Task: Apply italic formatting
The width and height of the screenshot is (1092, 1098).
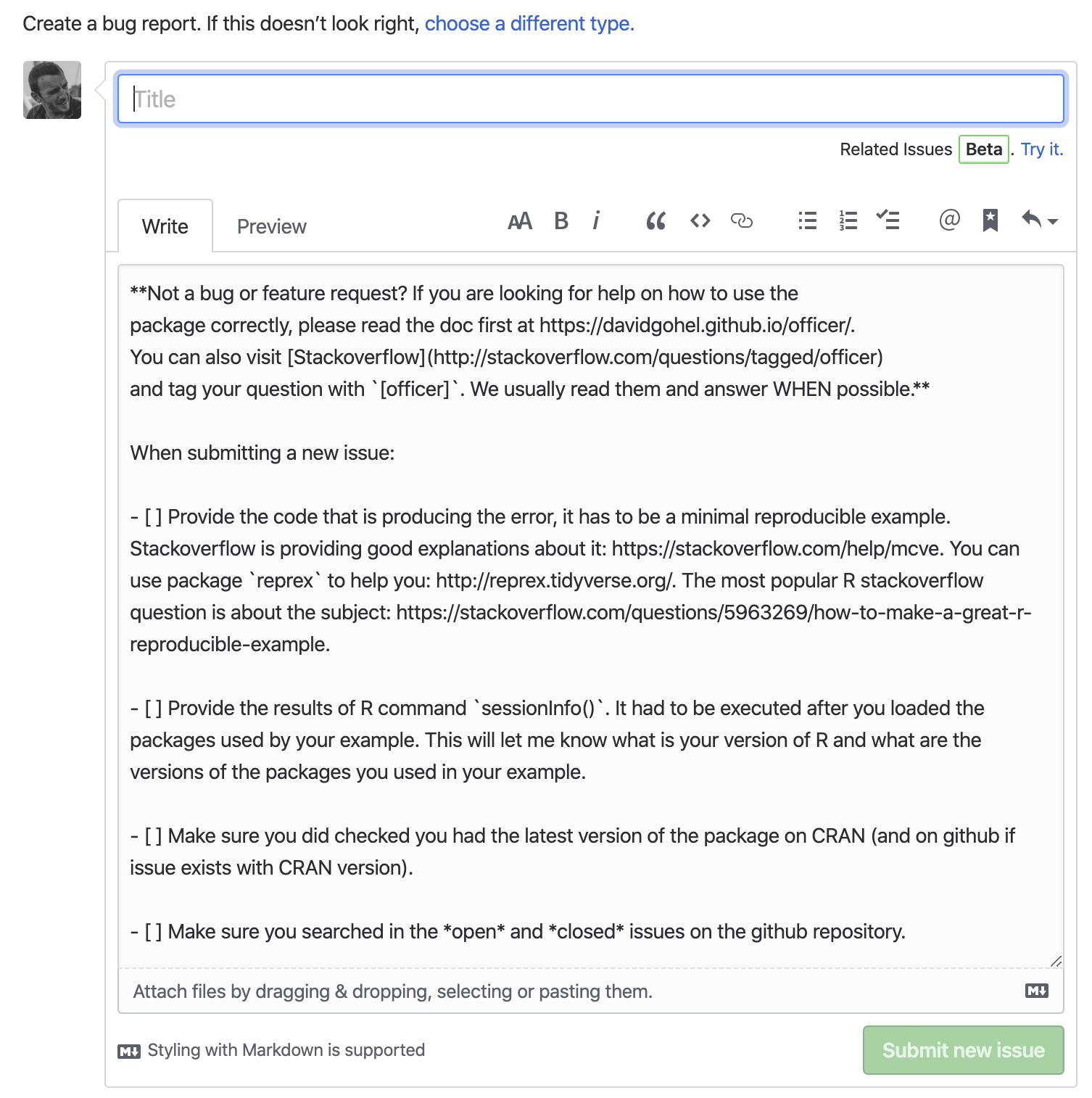Action: (x=596, y=221)
